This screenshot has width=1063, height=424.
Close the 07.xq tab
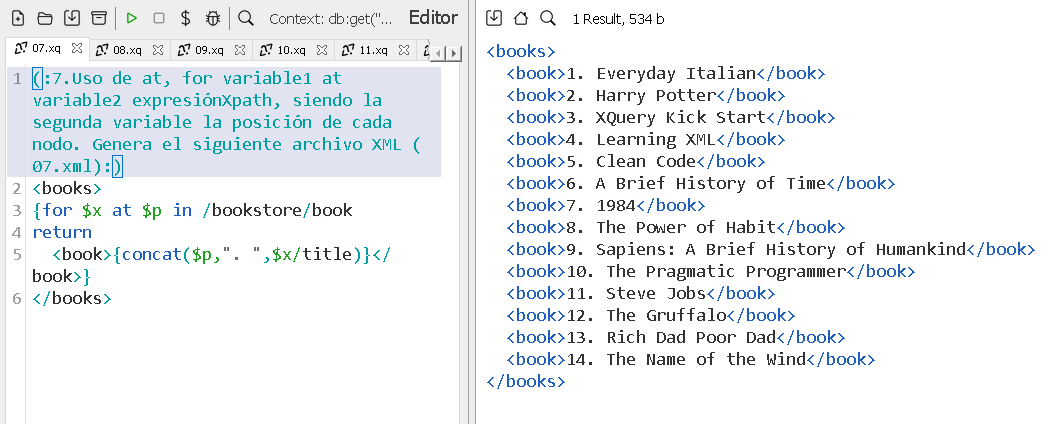77,48
